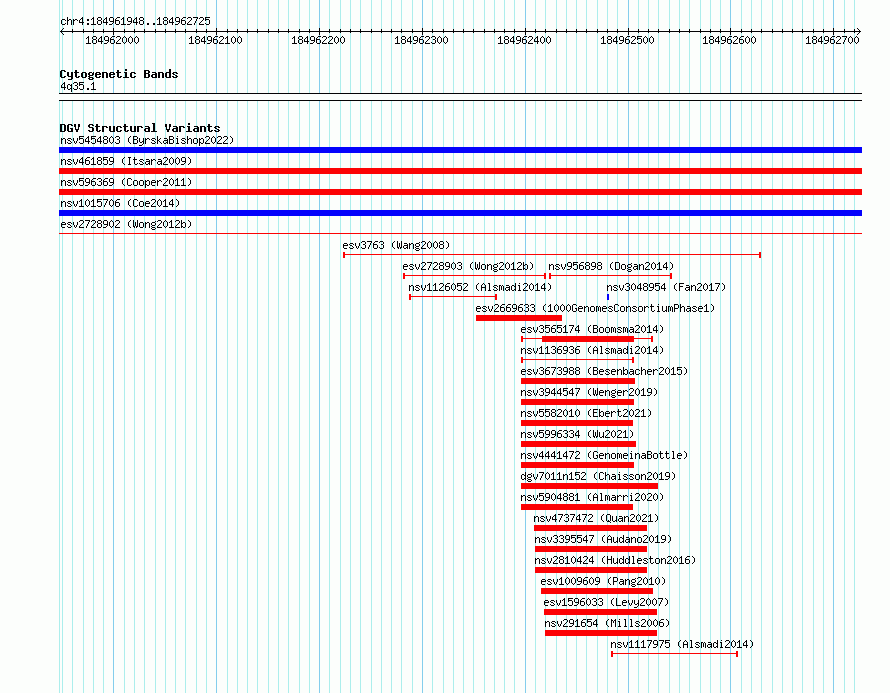
Task: Select the red nsv291654 variant bar
Action: point(601,633)
